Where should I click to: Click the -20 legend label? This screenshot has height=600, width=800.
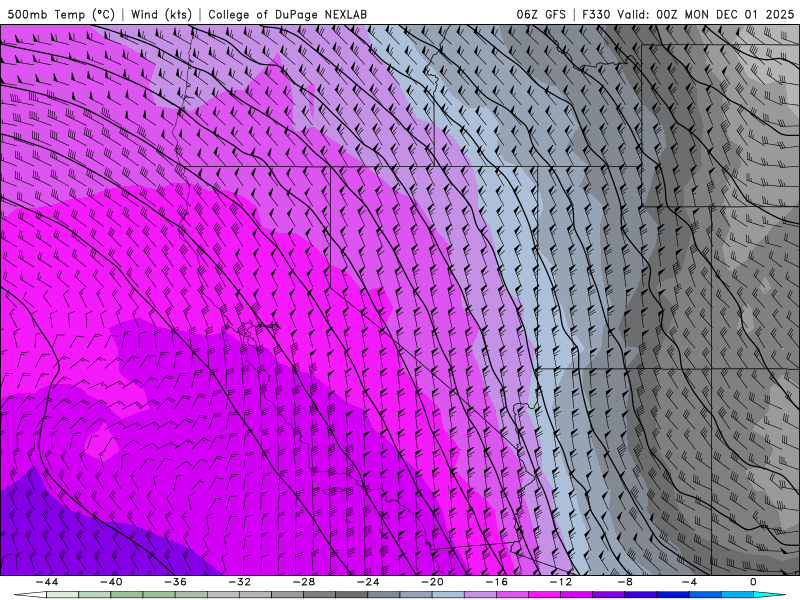pyautogui.click(x=432, y=582)
